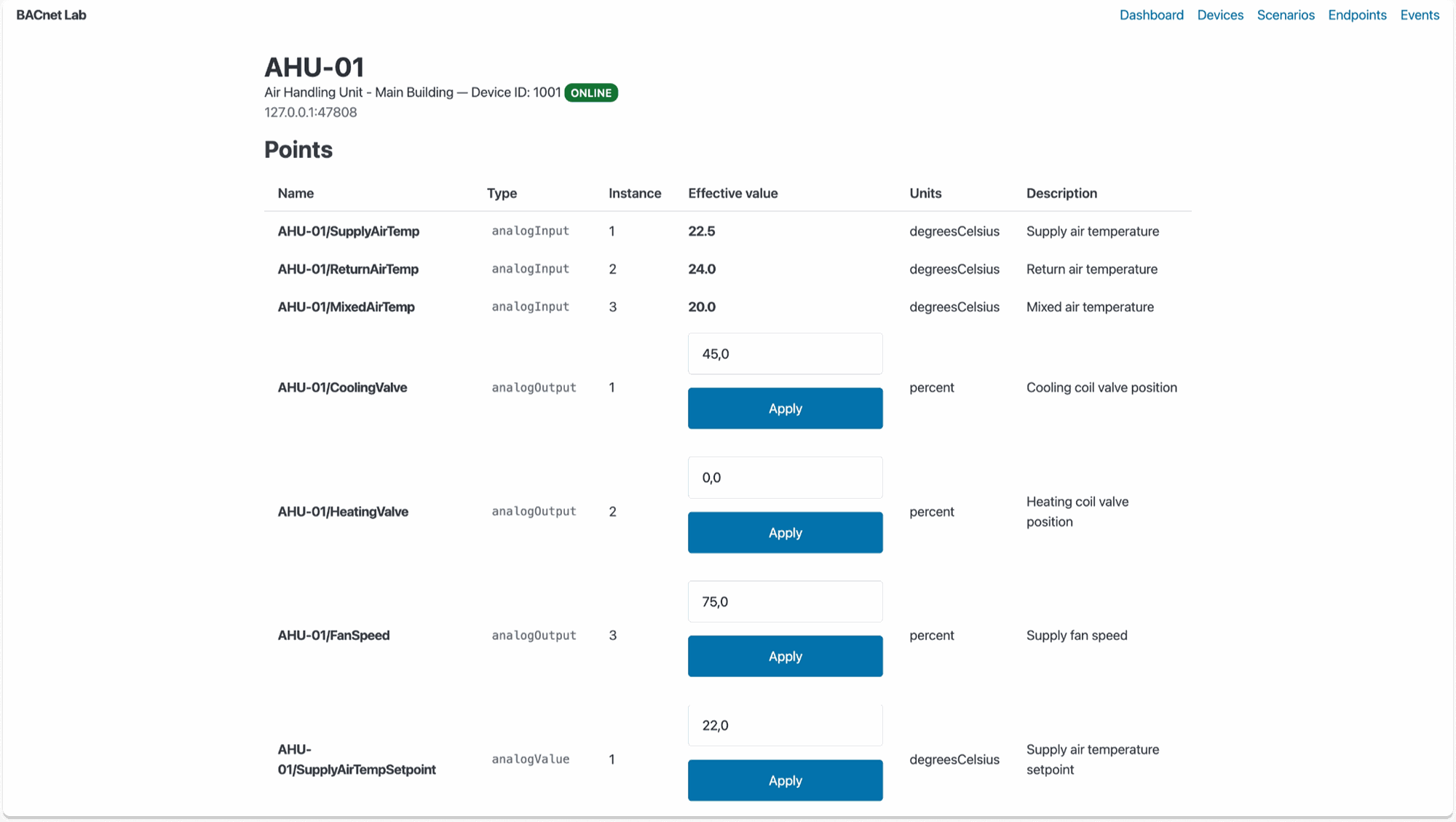The width and height of the screenshot is (1456, 822).
Task: Open the Scenarios nav link
Action: tap(1286, 15)
